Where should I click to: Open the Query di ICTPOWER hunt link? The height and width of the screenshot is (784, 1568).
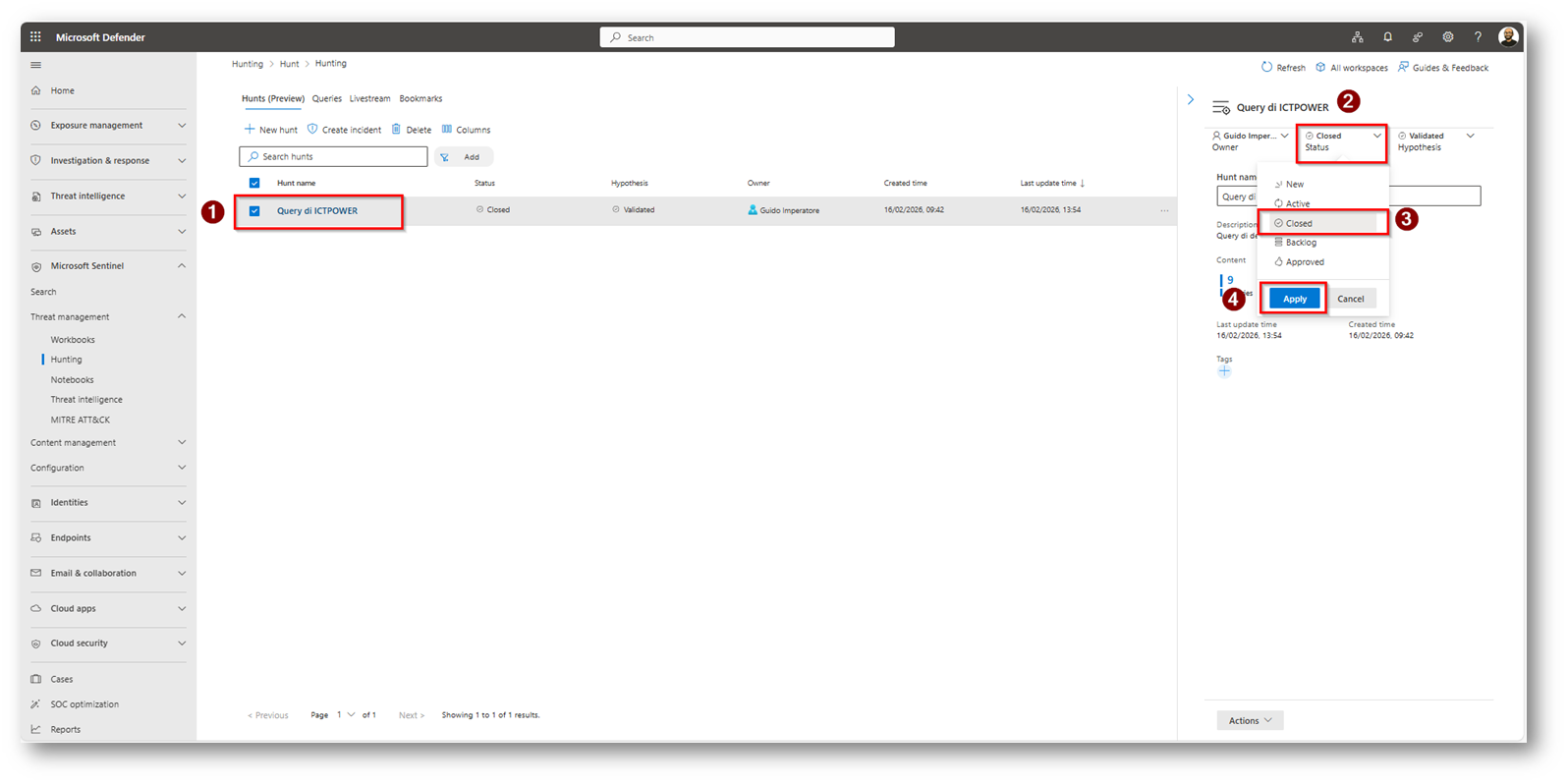[x=317, y=211]
